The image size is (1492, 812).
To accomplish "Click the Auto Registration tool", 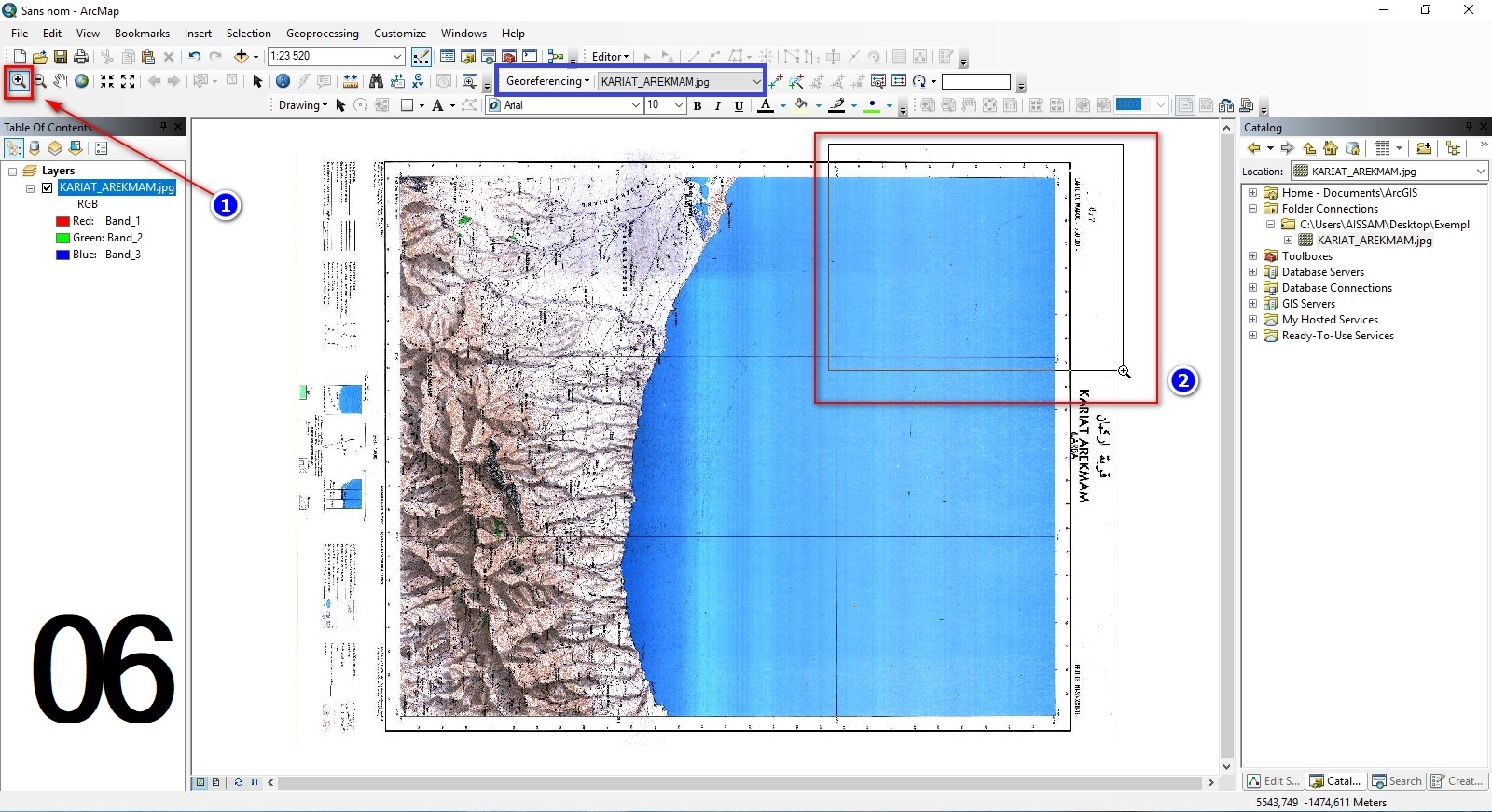I will pyautogui.click(x=796, y=81).
